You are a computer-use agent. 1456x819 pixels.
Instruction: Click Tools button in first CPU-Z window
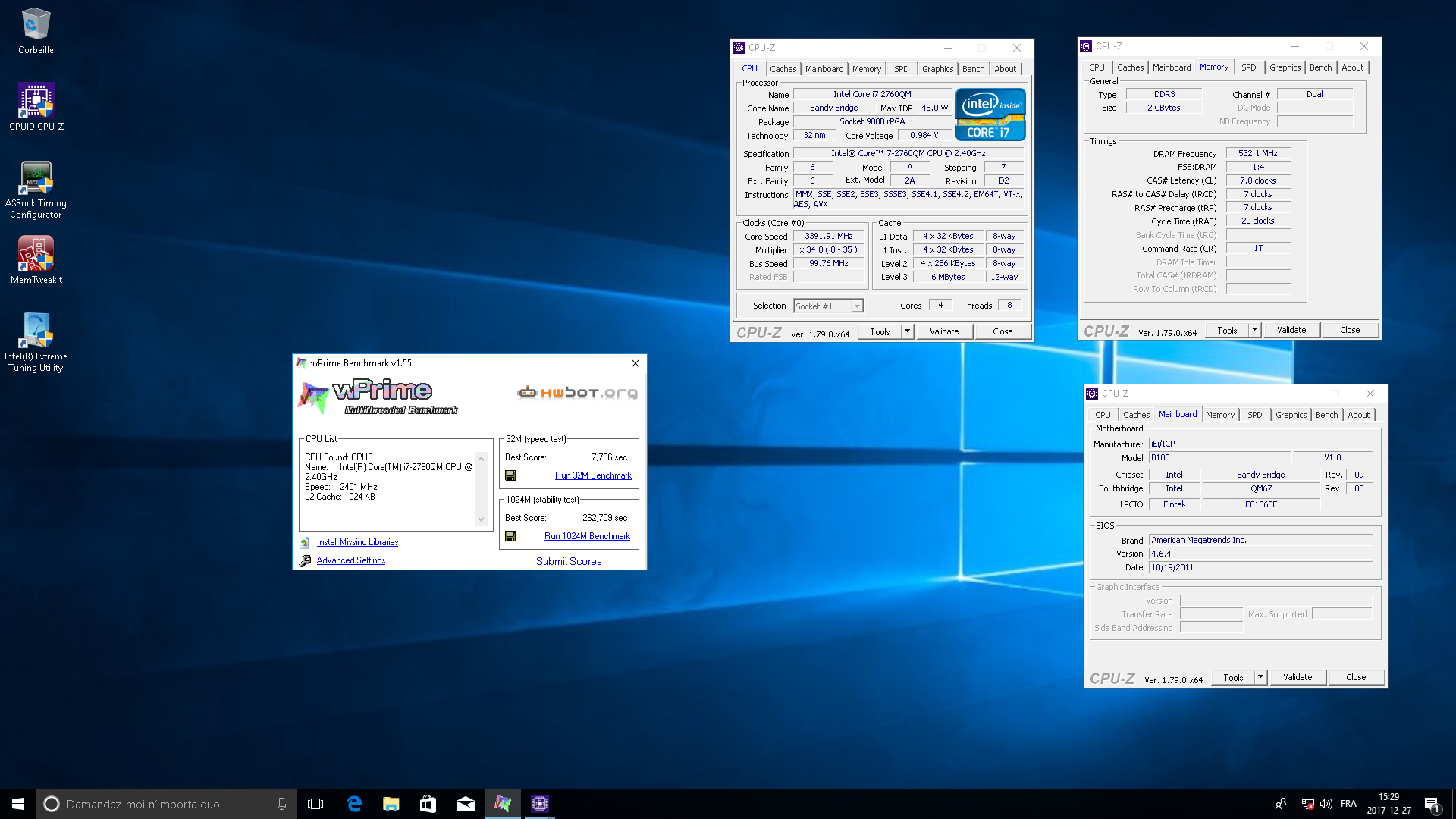tap(880, 331)
